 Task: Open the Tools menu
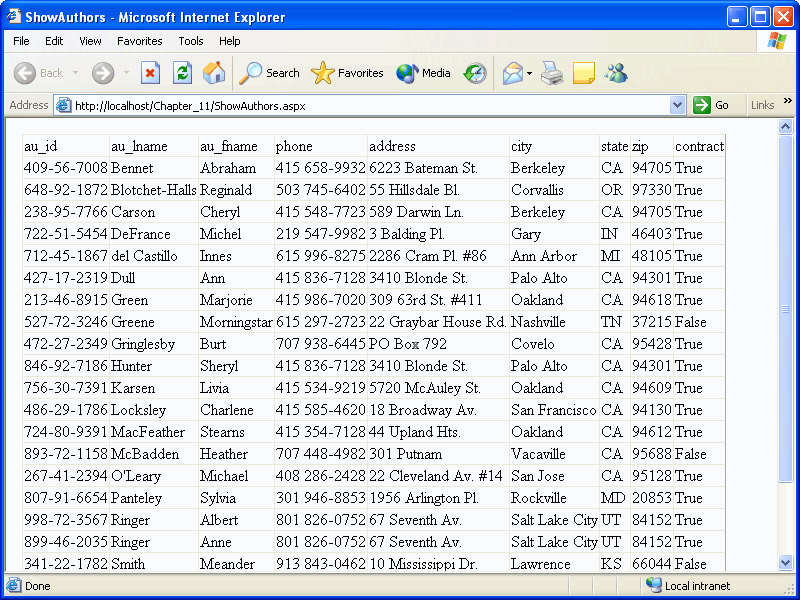(191, 41)
